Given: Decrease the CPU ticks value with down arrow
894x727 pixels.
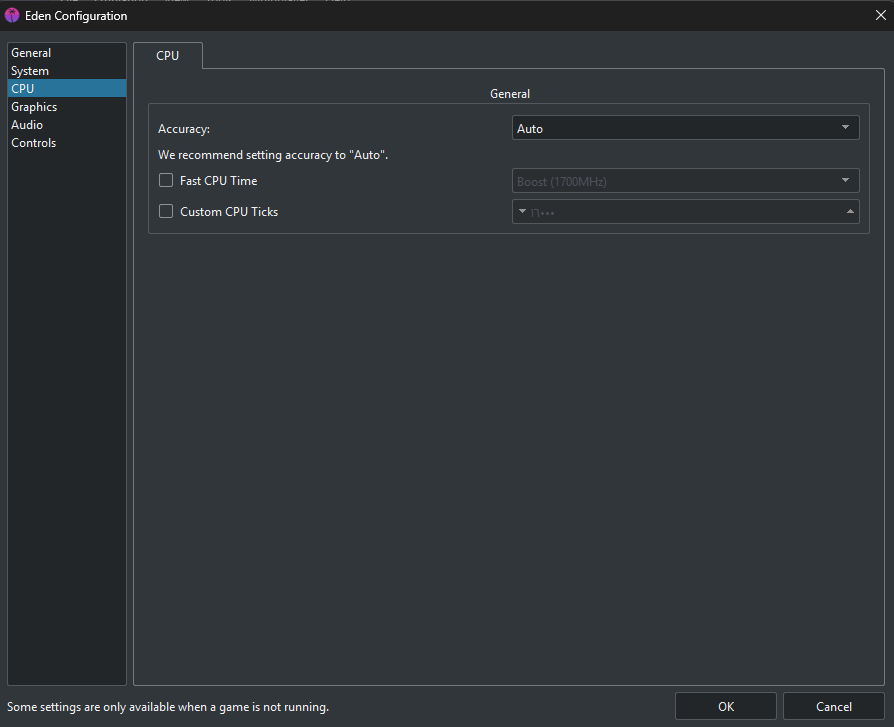Looking at the screenshot, I should coord(522,212).
